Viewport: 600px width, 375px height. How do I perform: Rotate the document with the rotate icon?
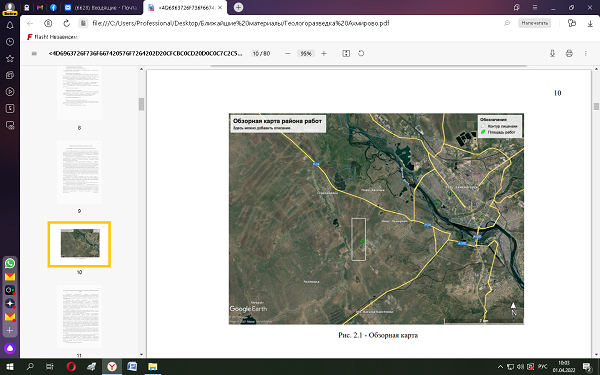(361, 54)
